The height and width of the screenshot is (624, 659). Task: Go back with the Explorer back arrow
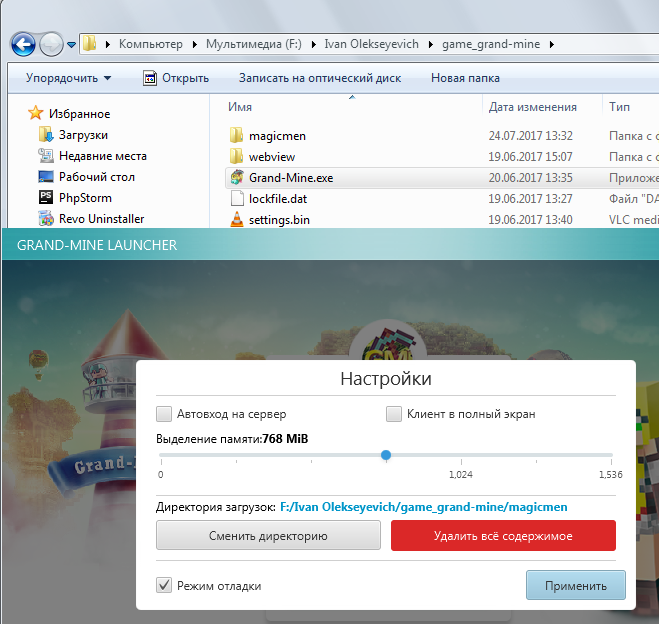[23, 44]
